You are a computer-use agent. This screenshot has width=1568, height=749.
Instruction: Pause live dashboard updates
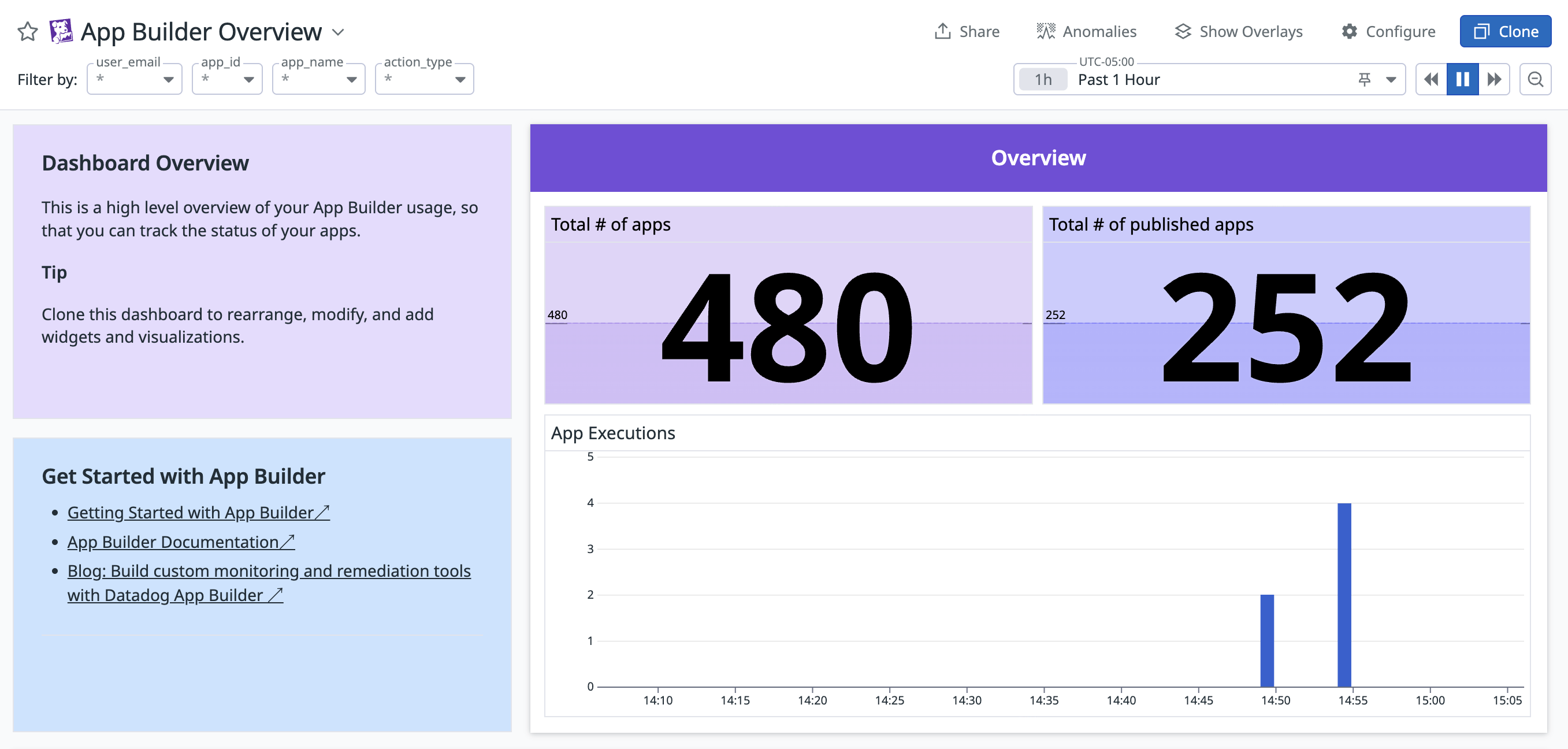click(1462, 79)
